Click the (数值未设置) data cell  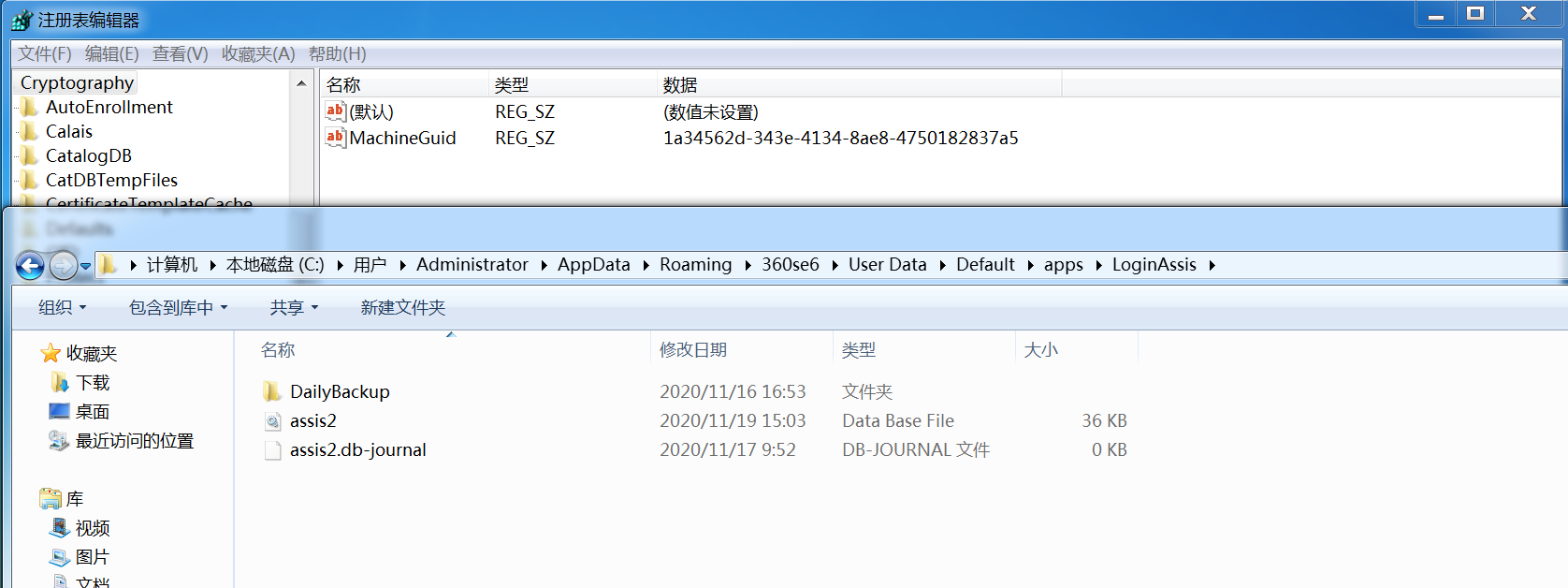[710, 111]
